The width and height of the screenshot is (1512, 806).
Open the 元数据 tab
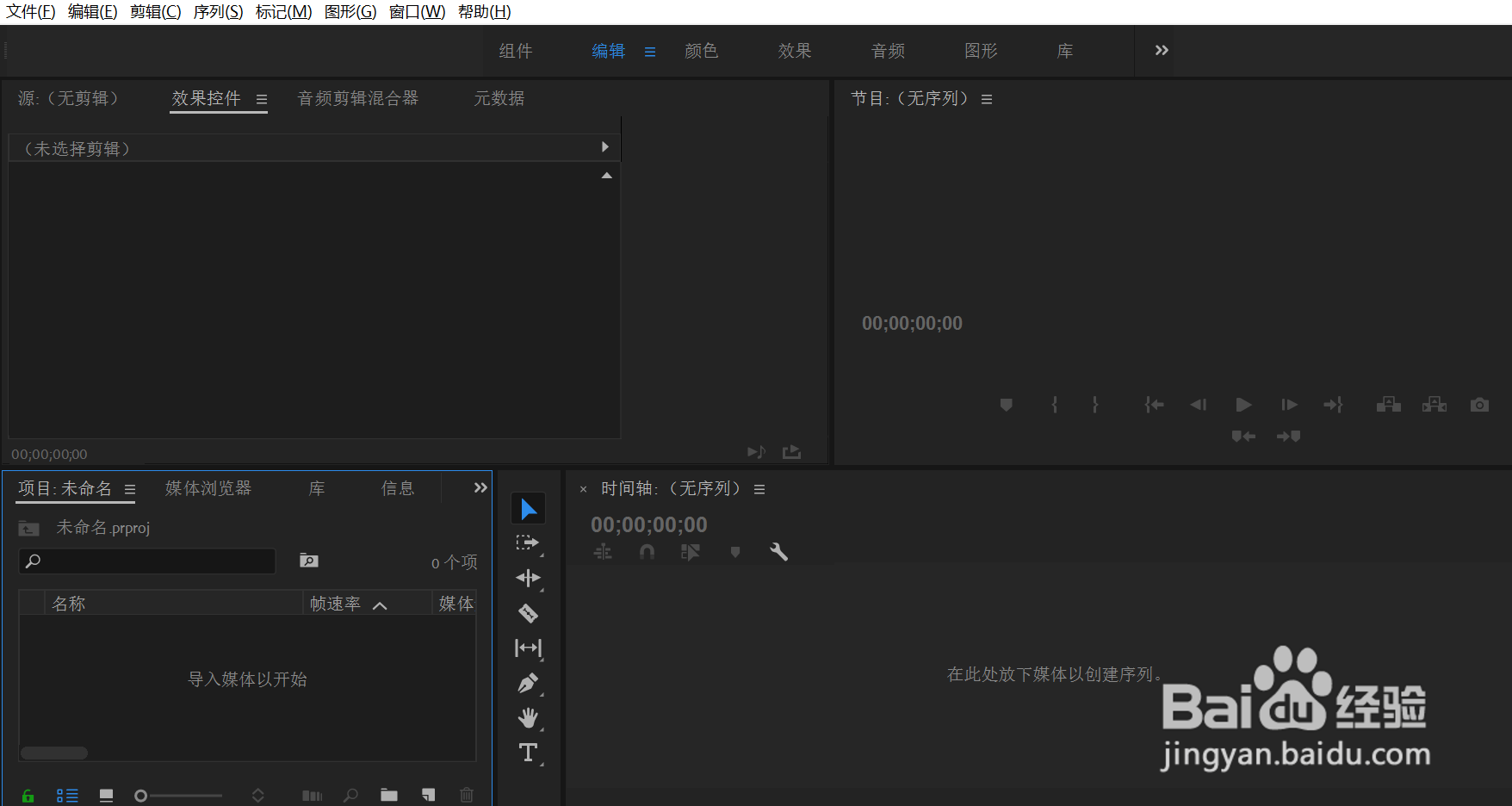[499, 98]
